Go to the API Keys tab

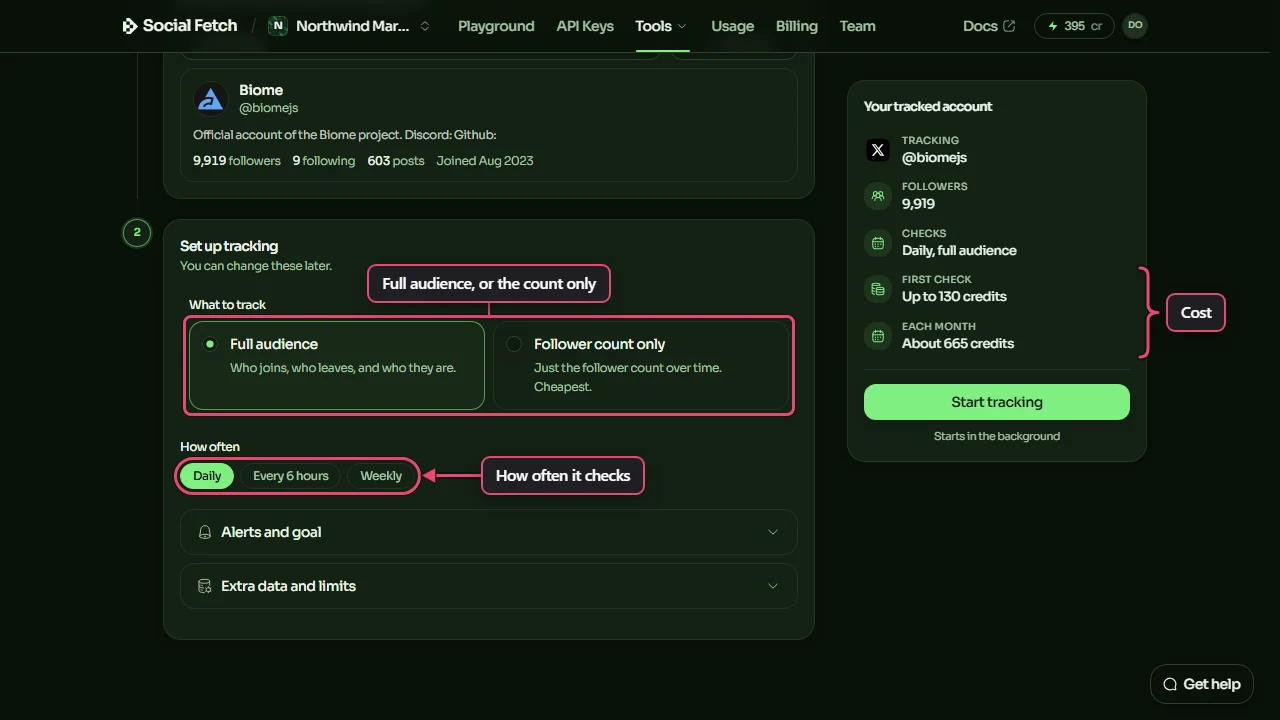pyautogui.click(x=585, y=26)
